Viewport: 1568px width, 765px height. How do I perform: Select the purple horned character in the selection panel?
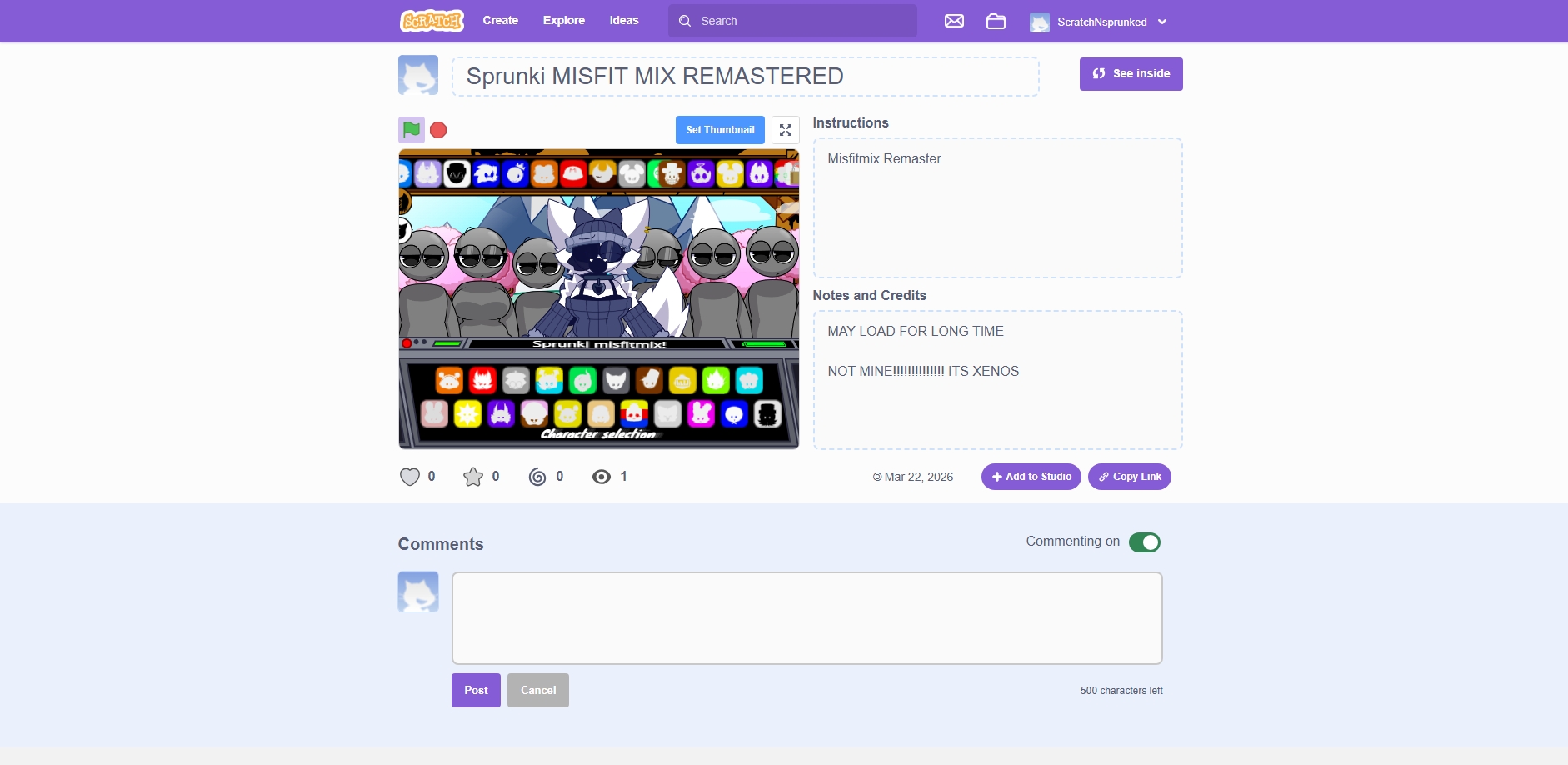click(501, 413)
